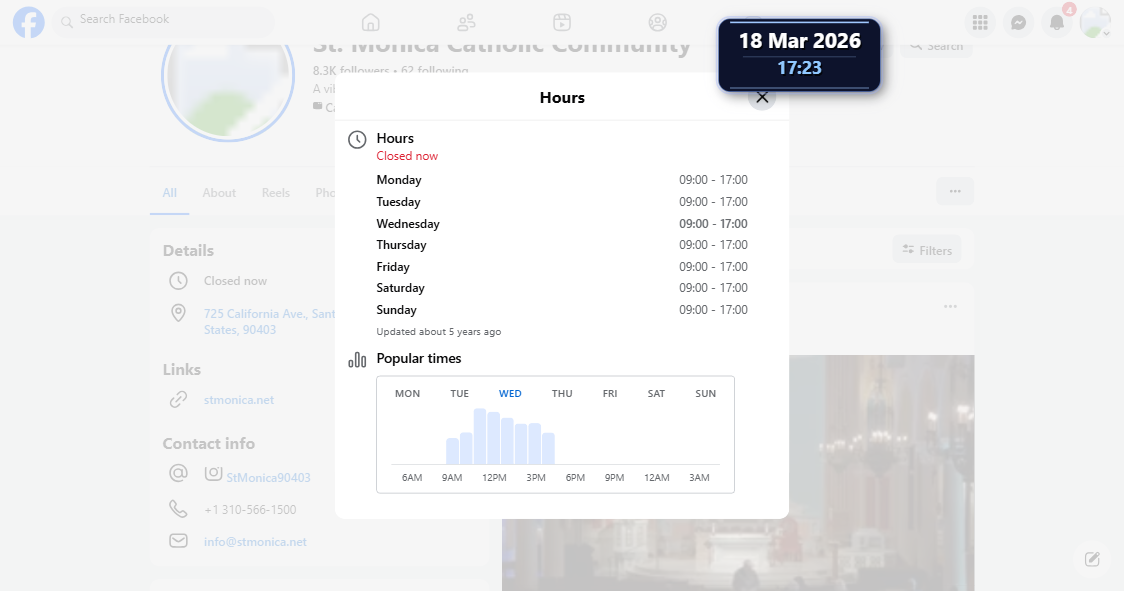1124x591 pixels.
Task: Click phone number +1 310-566-1500
Action: coord(250,510)
